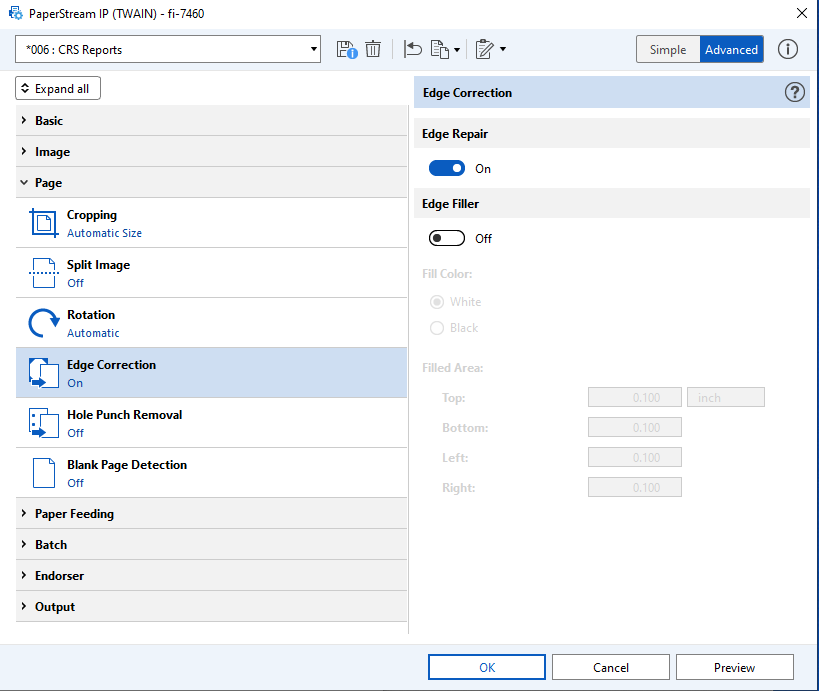Switch to the Advanced mode tab
This screenshot has width=819, height=691.
[x=731, y=49]
